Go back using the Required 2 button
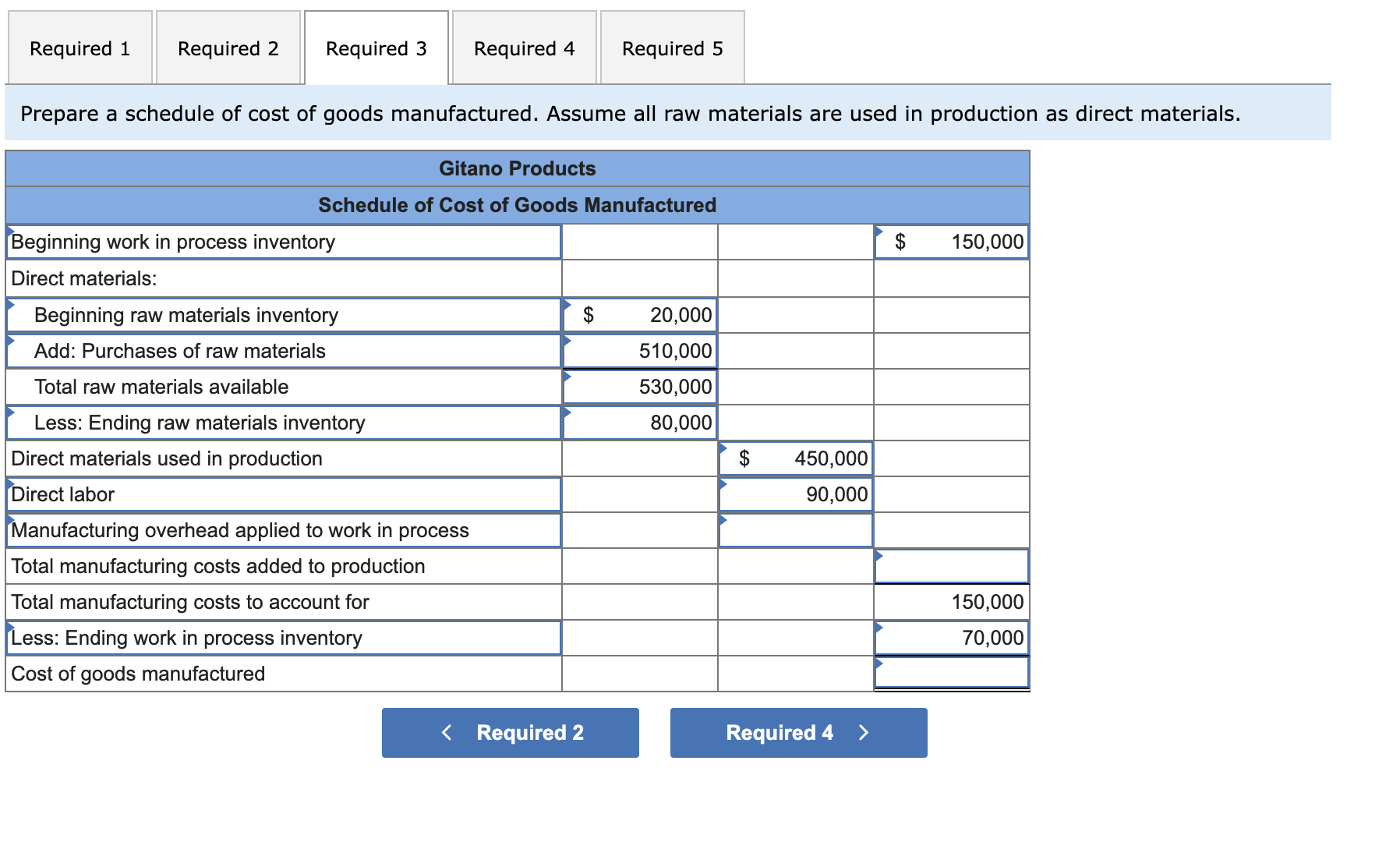This screenshot has height=842, width=1400. pos(510,732)
